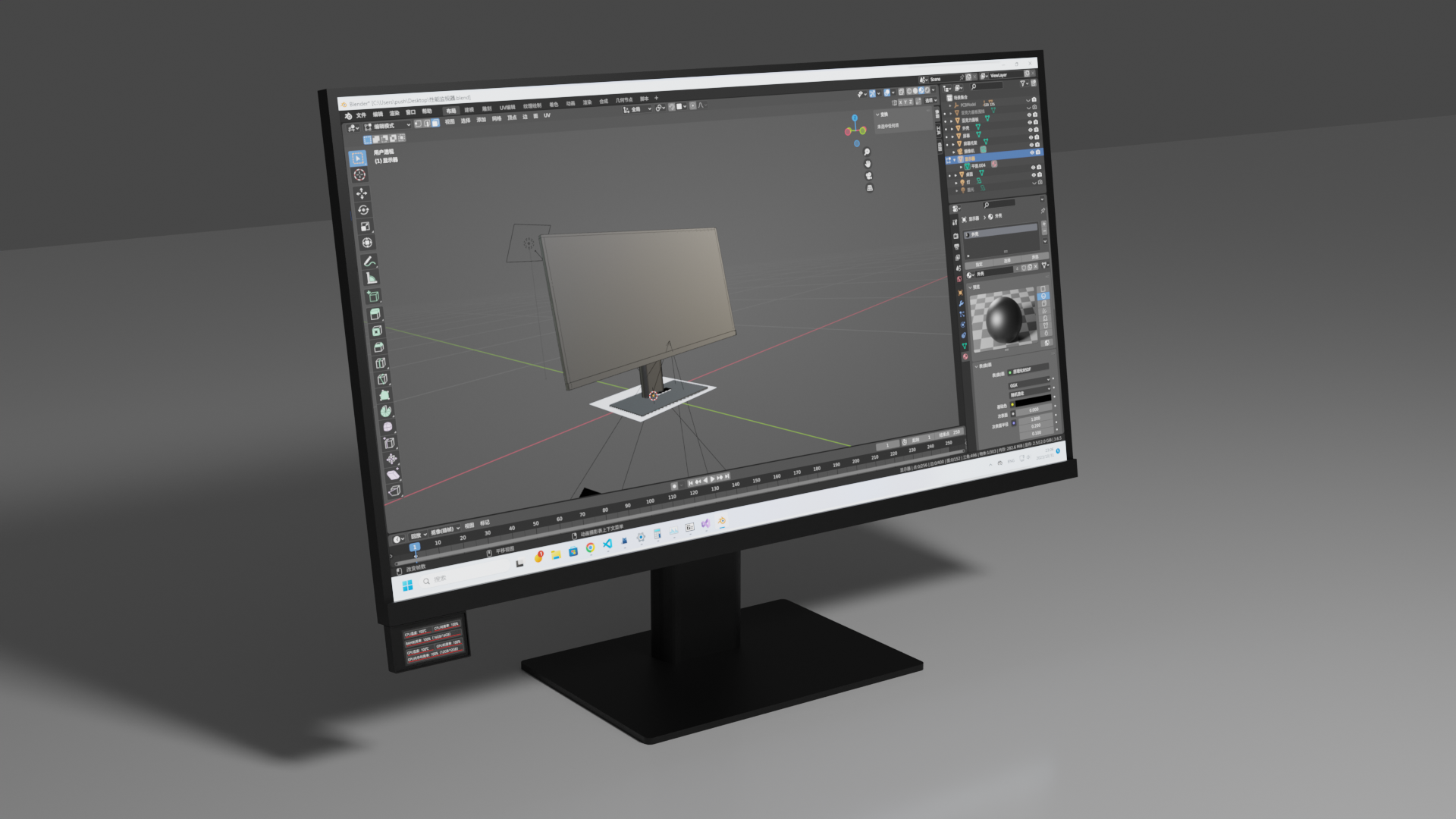1456x819 pixels.
Task: Click the 指定 material assign button
Action: (x=979, y=265)
